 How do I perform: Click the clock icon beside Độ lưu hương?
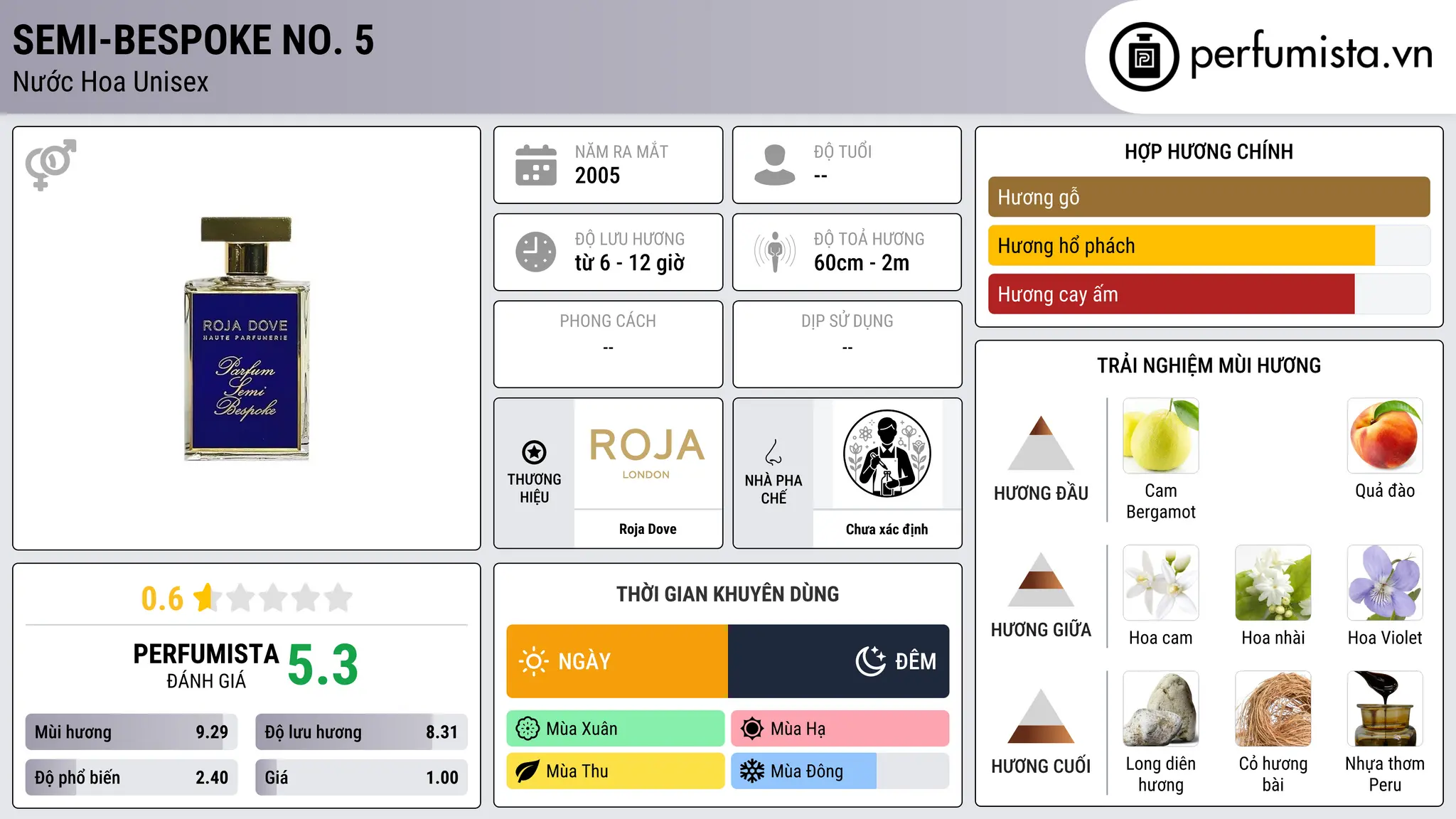536,252
